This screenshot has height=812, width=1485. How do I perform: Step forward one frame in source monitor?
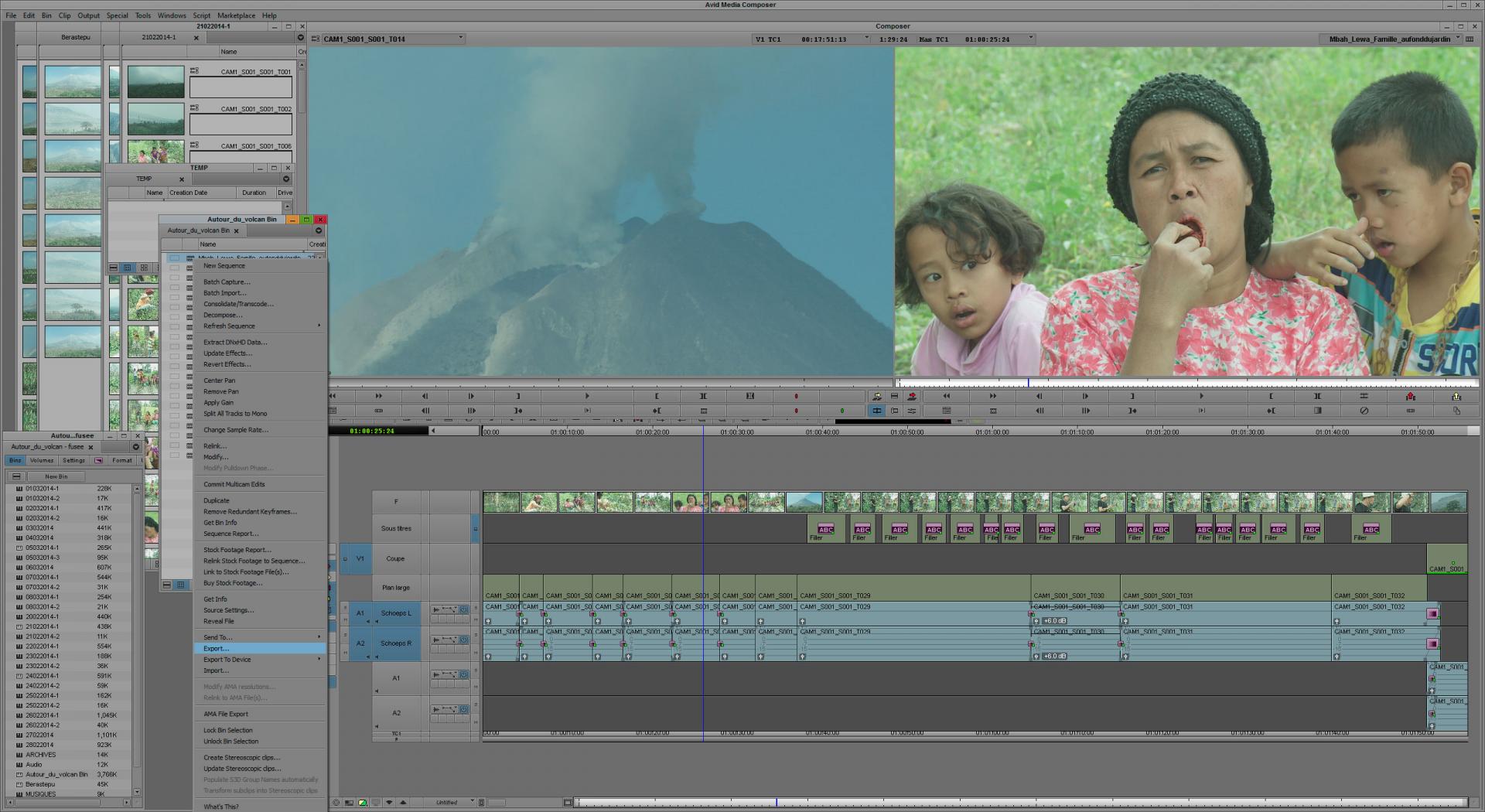(471, 396)
